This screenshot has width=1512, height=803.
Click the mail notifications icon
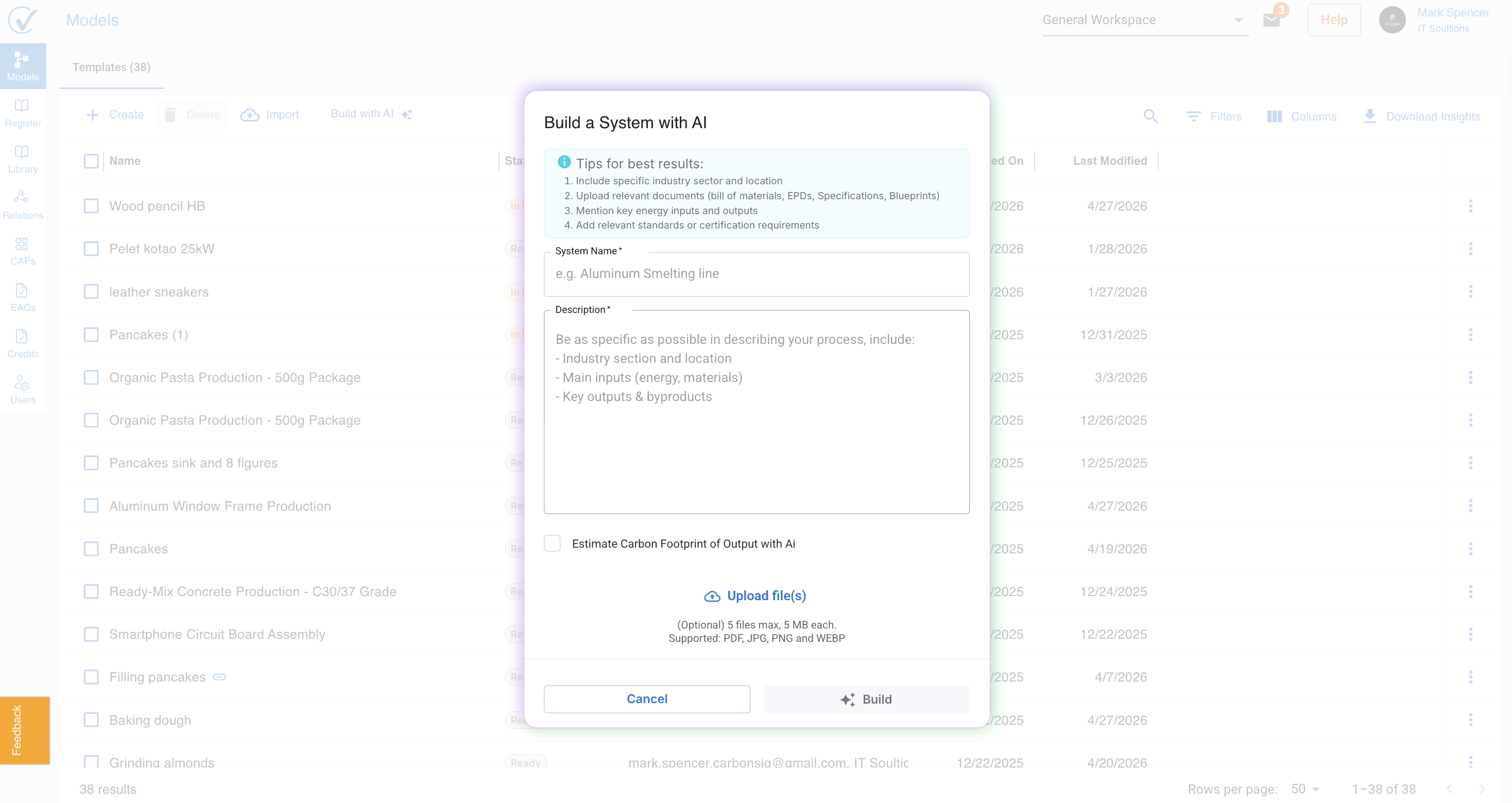coord(1272,20)
